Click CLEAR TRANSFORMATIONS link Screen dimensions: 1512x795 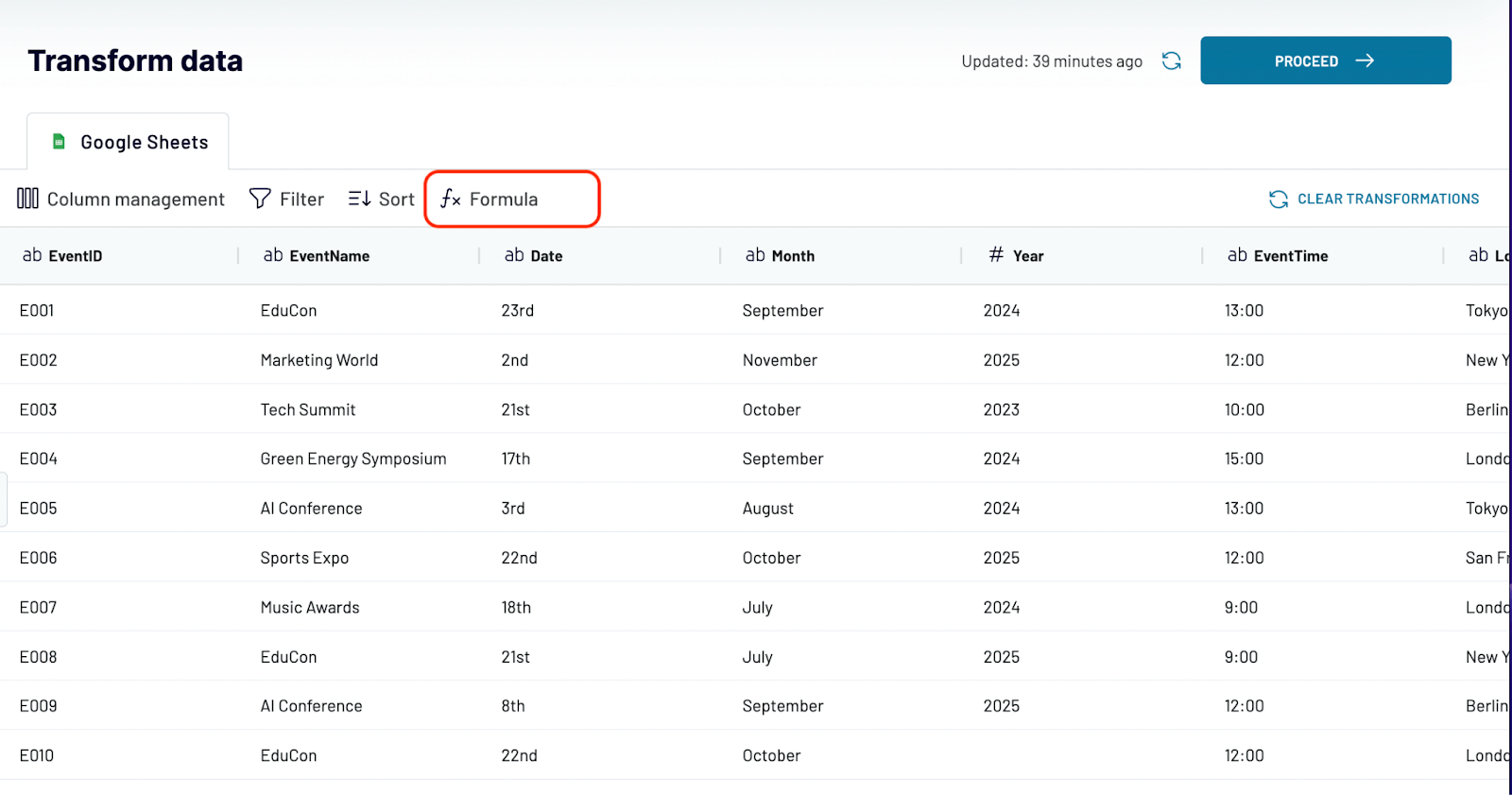click(1388, 199)
